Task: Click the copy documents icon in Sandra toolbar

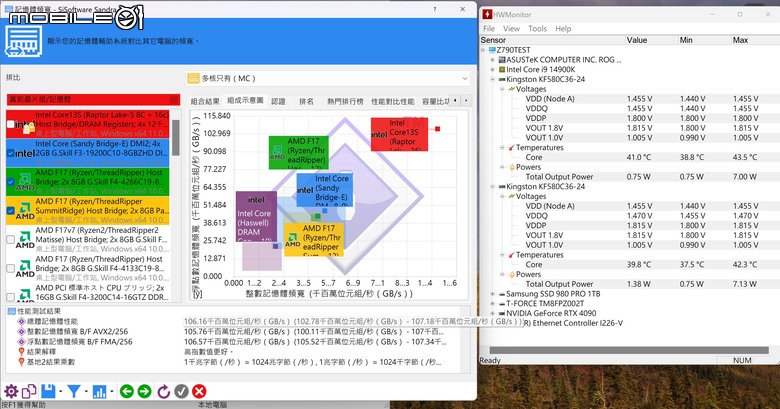Action: (29, 391)
